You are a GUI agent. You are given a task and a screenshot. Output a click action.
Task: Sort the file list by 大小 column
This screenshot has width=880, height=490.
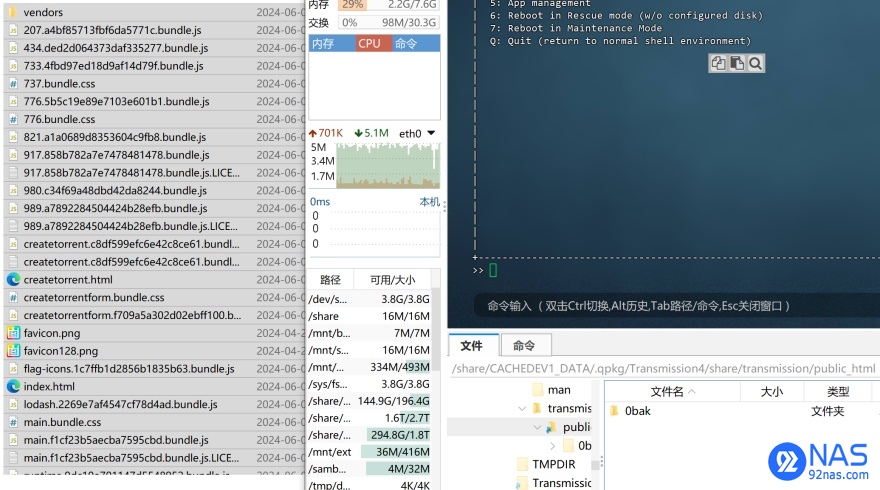click(772, 392)
